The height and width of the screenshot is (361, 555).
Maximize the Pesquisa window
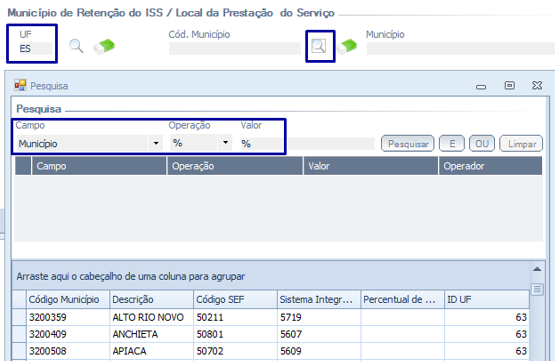(509, 85)
